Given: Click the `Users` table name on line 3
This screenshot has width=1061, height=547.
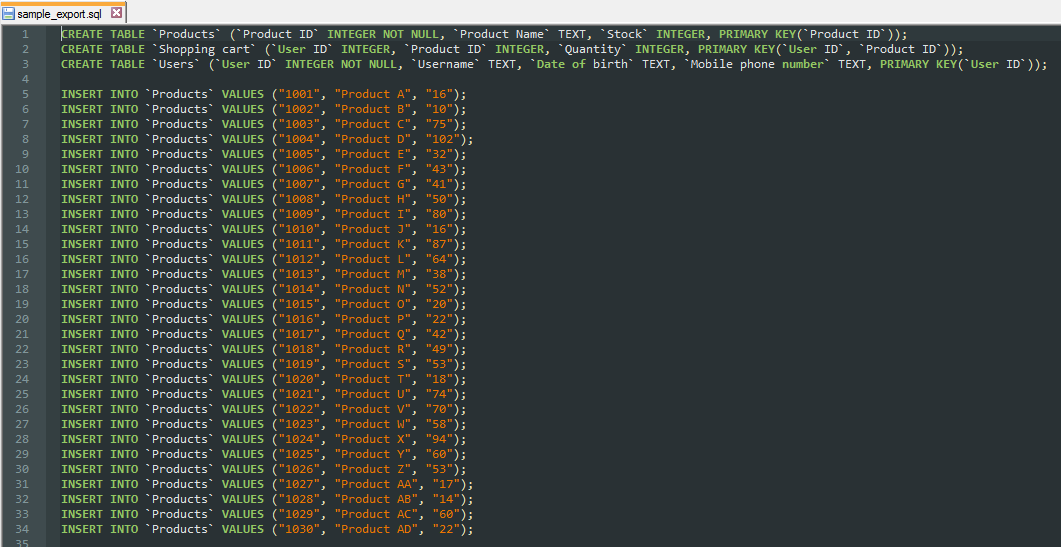Looking at the screenshot, I should click(177, 64).
